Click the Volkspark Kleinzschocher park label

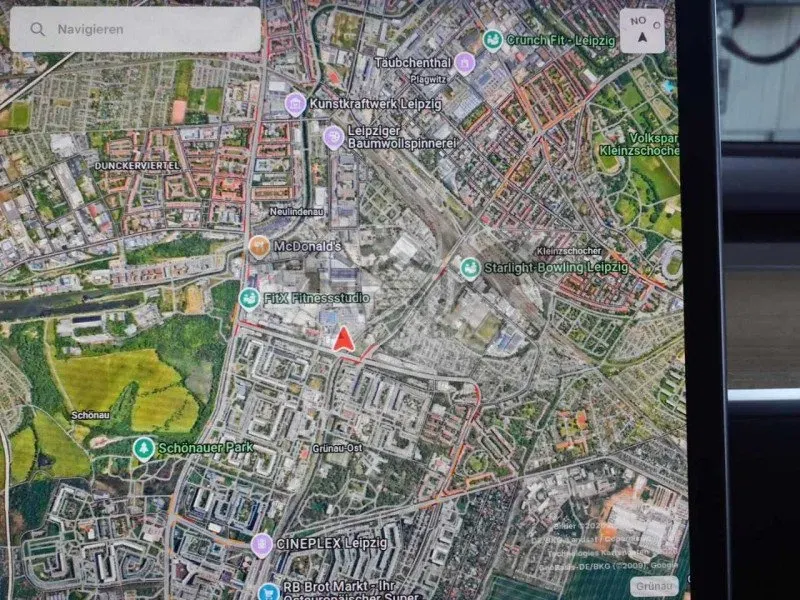pyautogui.click(x=640, y=144)
